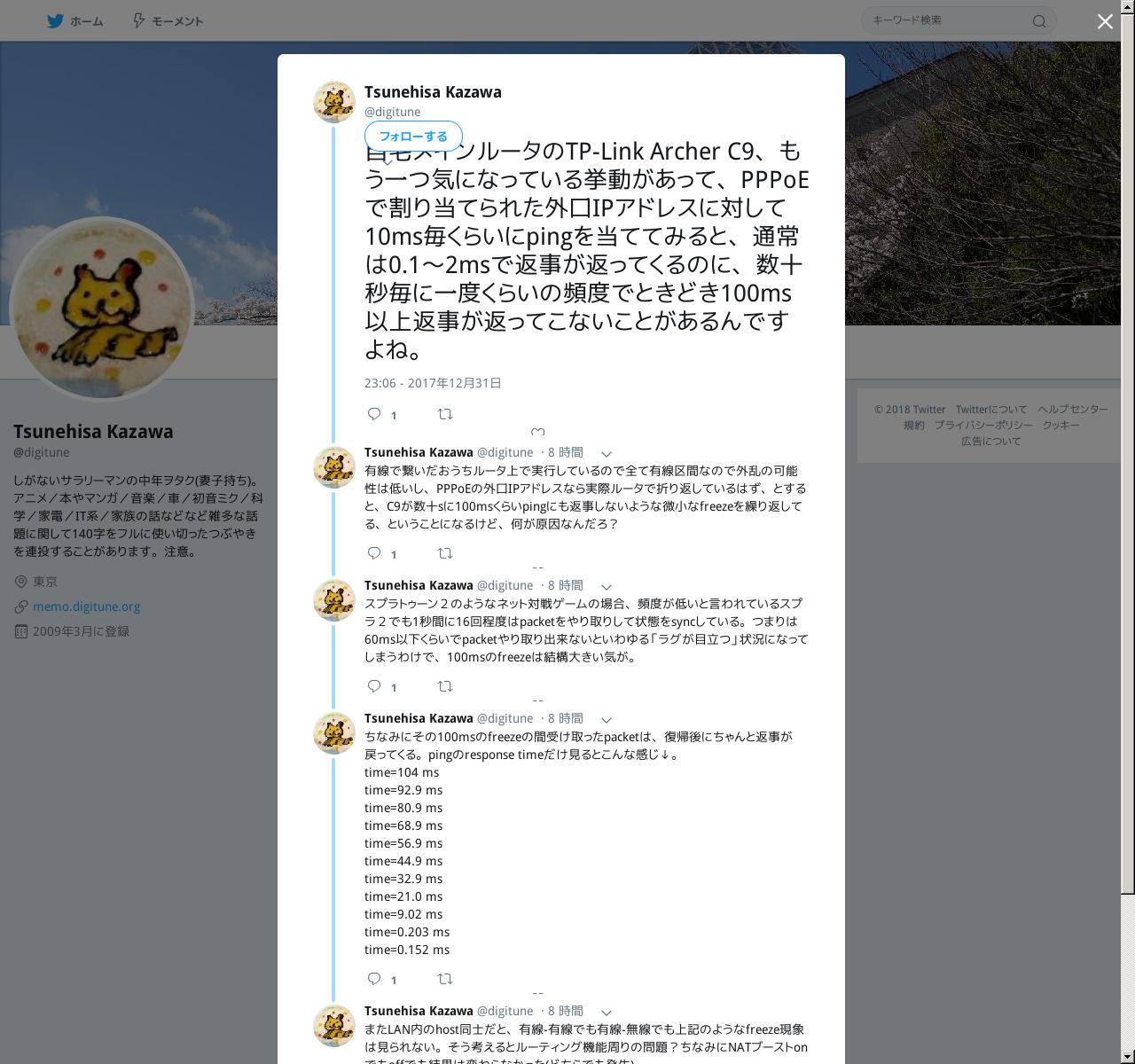
Task: Retweet the スプラトゥーン２ tweet
Action: (x=445, y=686)
